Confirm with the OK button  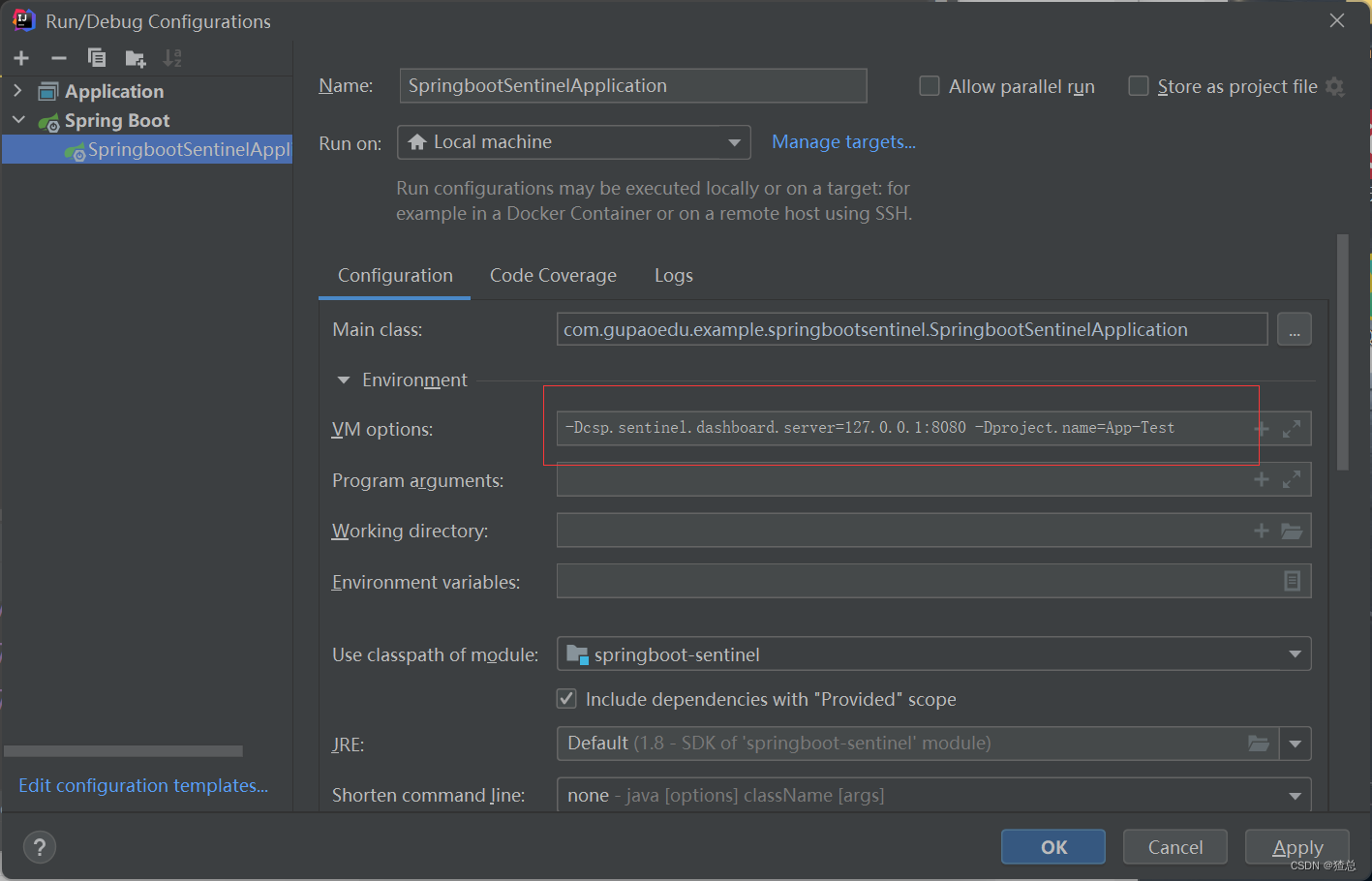1053,847
